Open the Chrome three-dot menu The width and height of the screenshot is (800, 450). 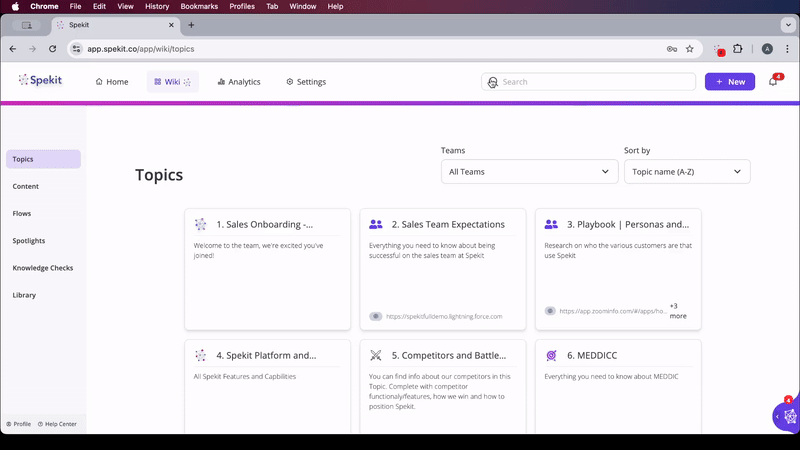787,49
